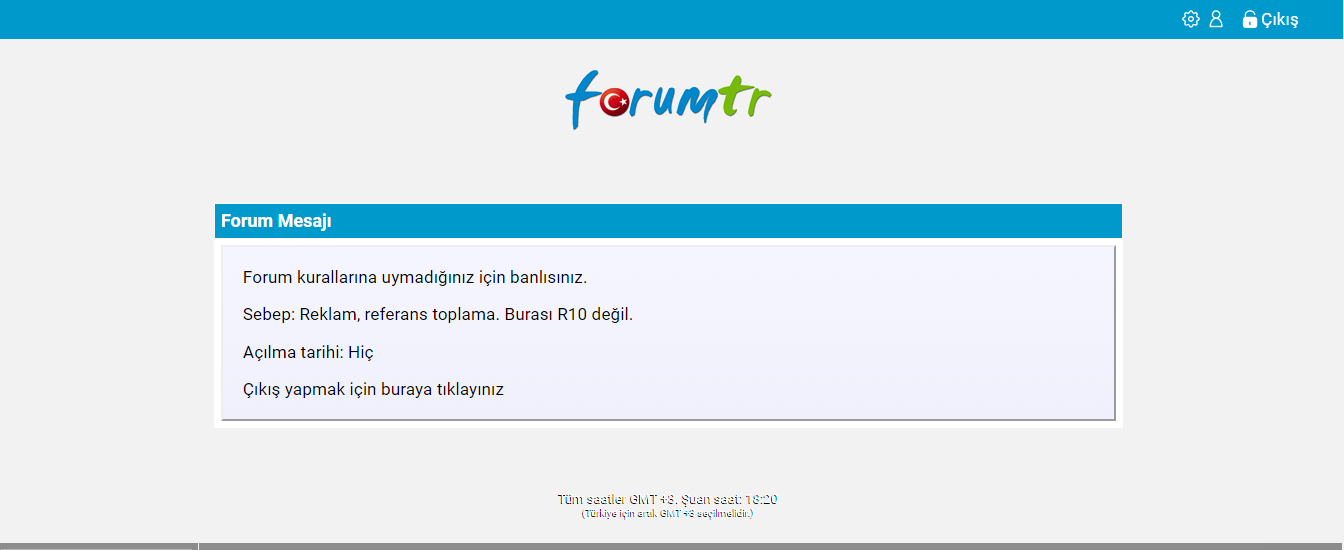Viewport: 1344px width, 550px height.
Task: Click the 'Açılma tarihi: Hiç' line
Action: [x=308, y=352]
